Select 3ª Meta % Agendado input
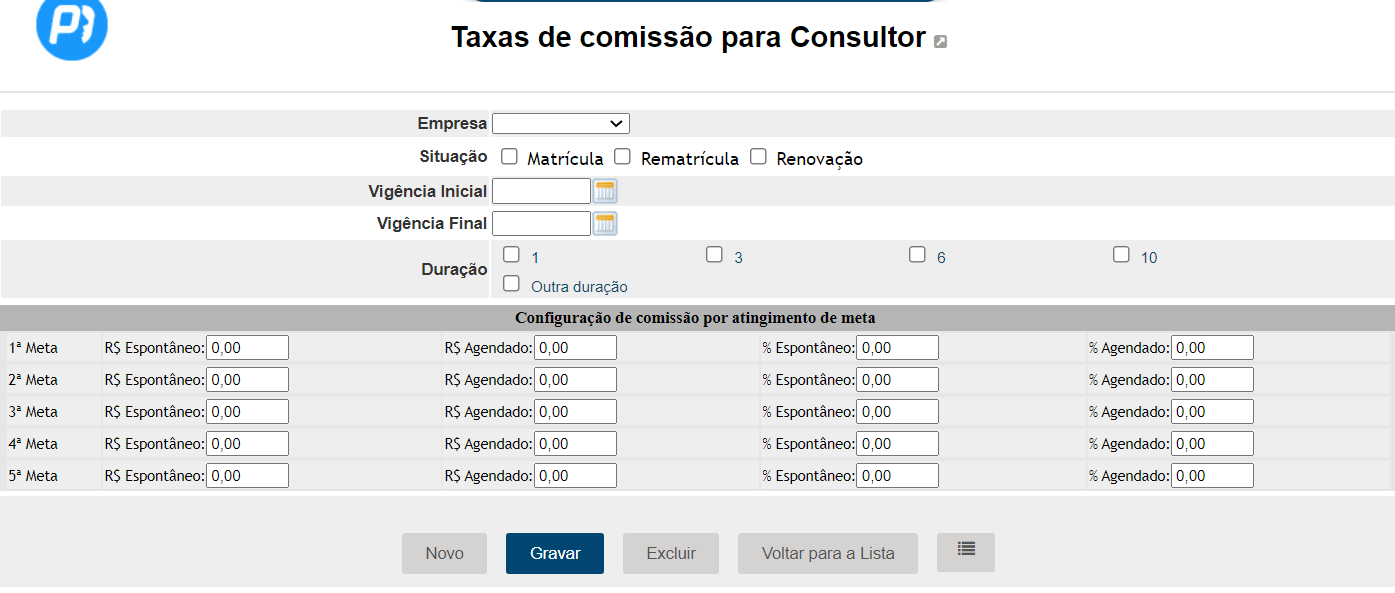 point(1212,412)
